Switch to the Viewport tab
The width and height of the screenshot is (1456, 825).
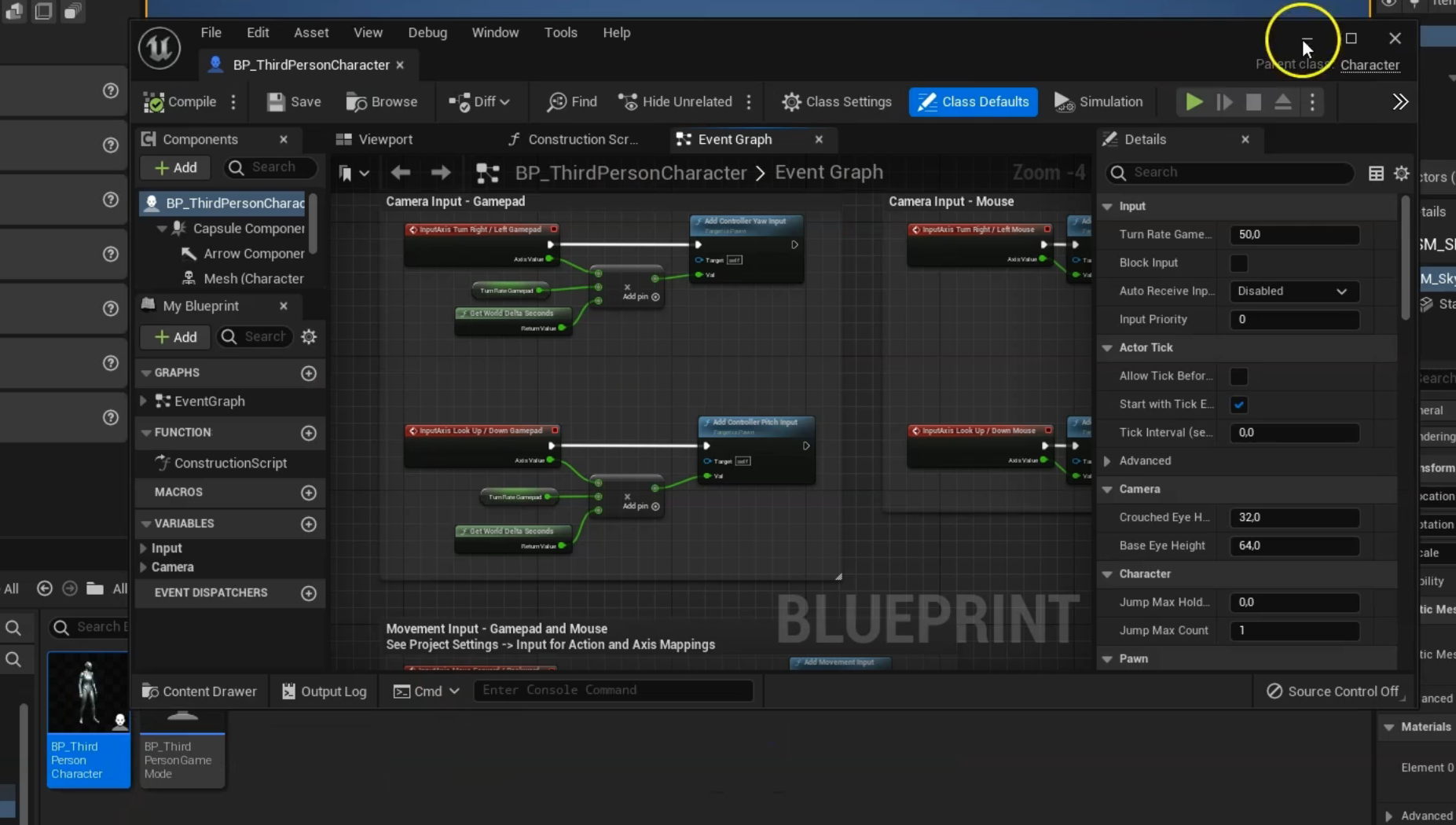coord(385,140)
